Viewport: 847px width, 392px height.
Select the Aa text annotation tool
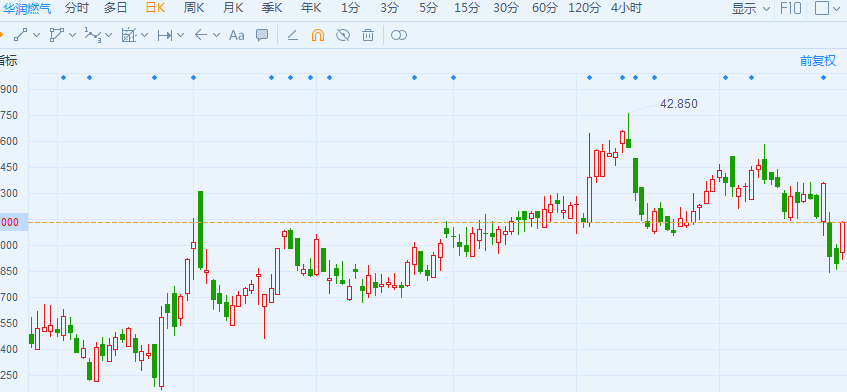click(x=237, y=35)
